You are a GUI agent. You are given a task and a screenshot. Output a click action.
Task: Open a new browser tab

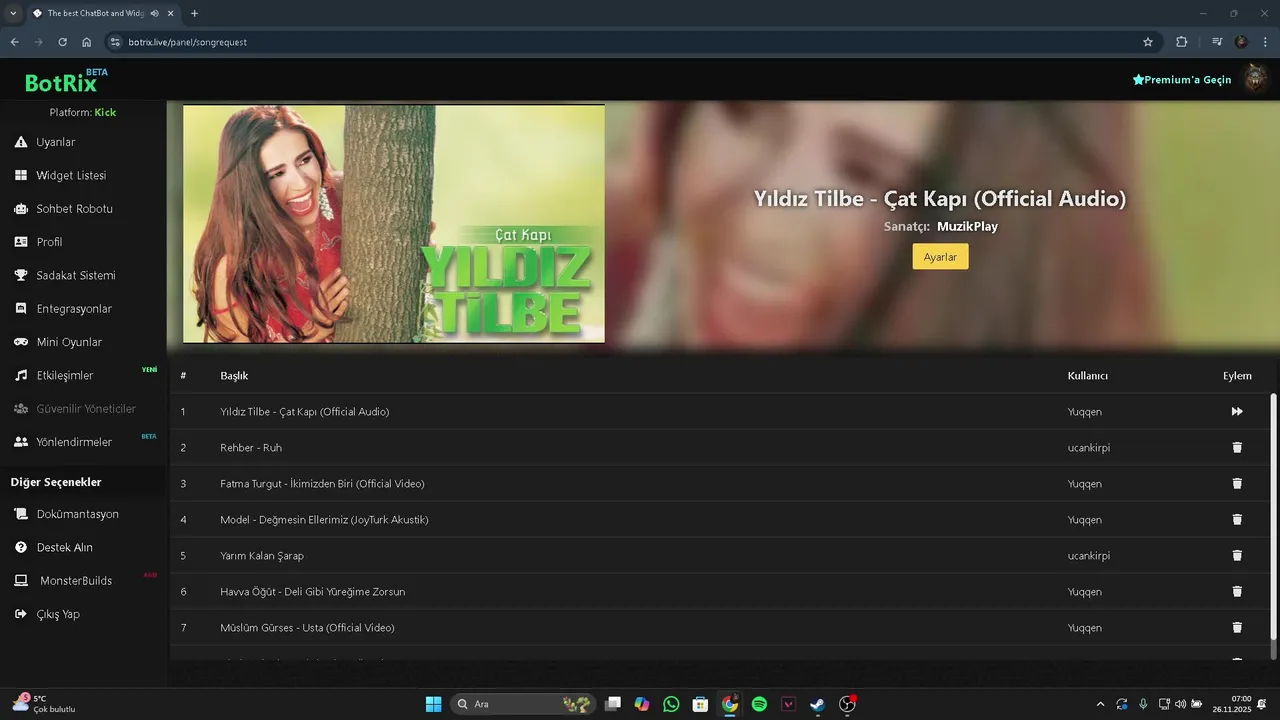click(194, 13)
